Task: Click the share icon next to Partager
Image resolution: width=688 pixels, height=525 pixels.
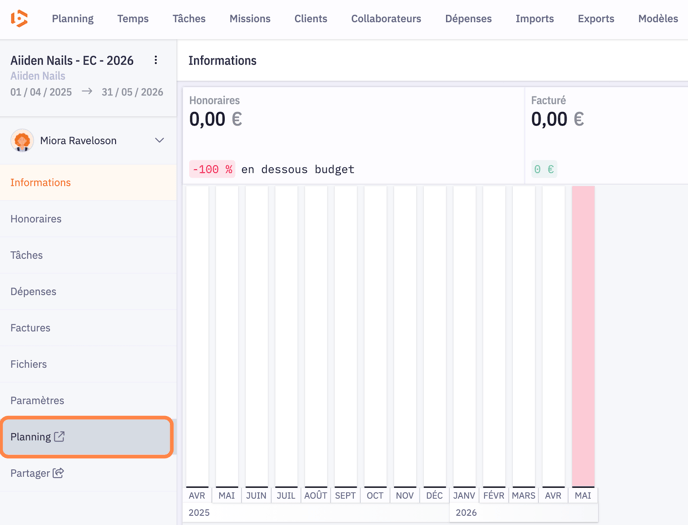Action: click(x=58, y=473)
